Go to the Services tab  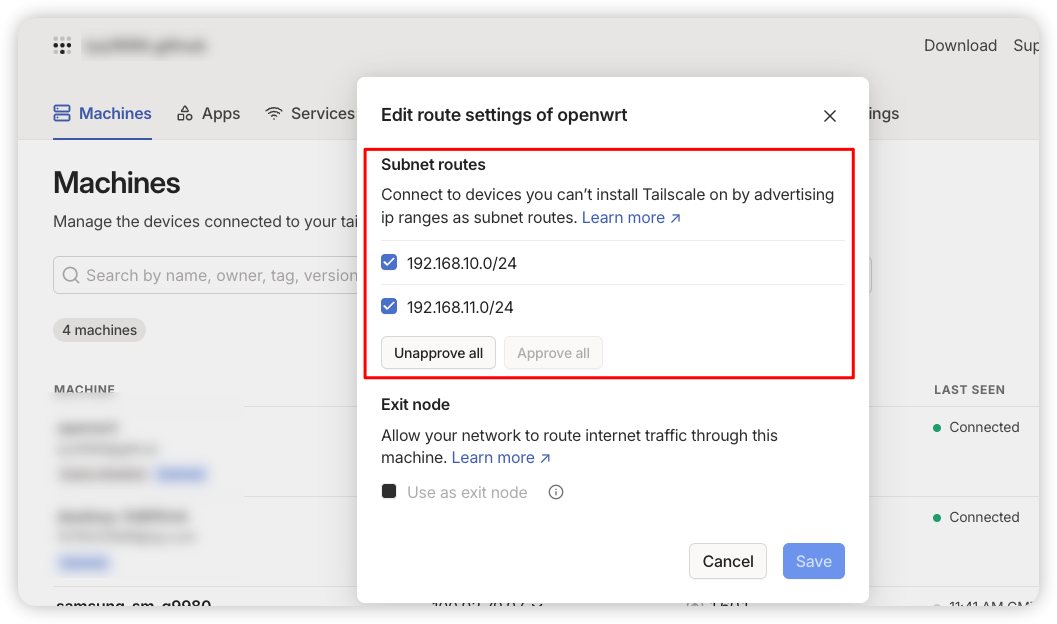322,114
